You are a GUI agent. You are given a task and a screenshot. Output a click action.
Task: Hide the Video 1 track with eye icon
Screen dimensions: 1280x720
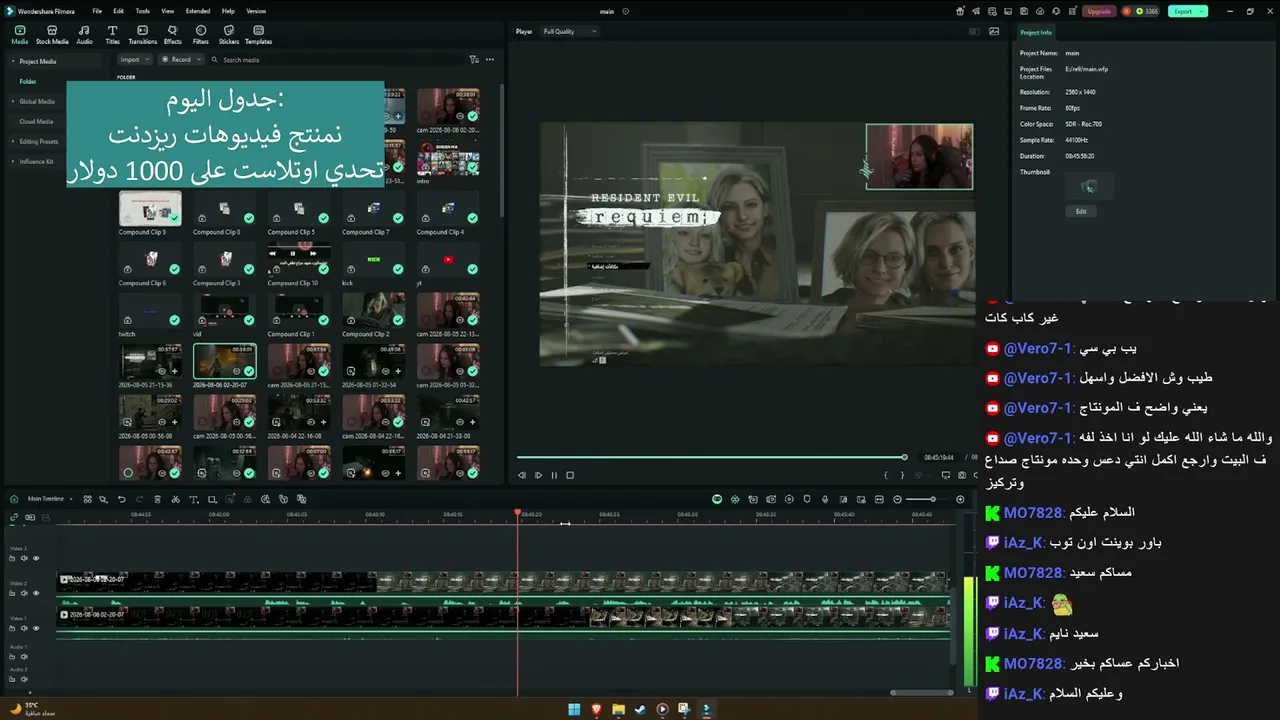pos(36,628)
